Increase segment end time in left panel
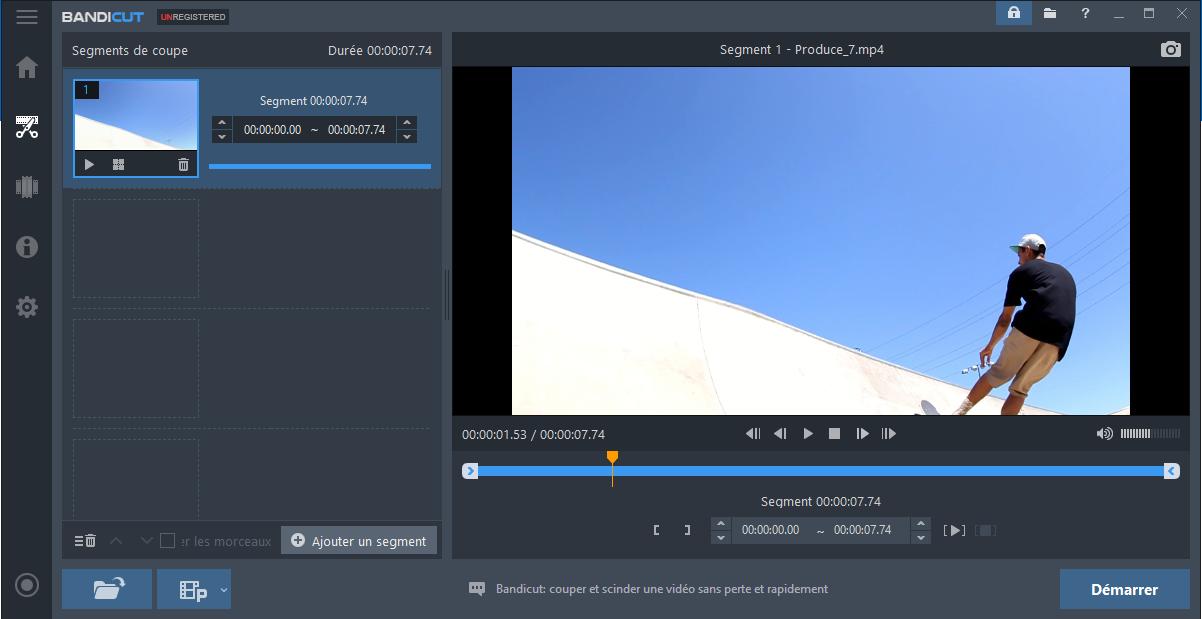Screen dimensions: 1202x619 coord(406,123)
